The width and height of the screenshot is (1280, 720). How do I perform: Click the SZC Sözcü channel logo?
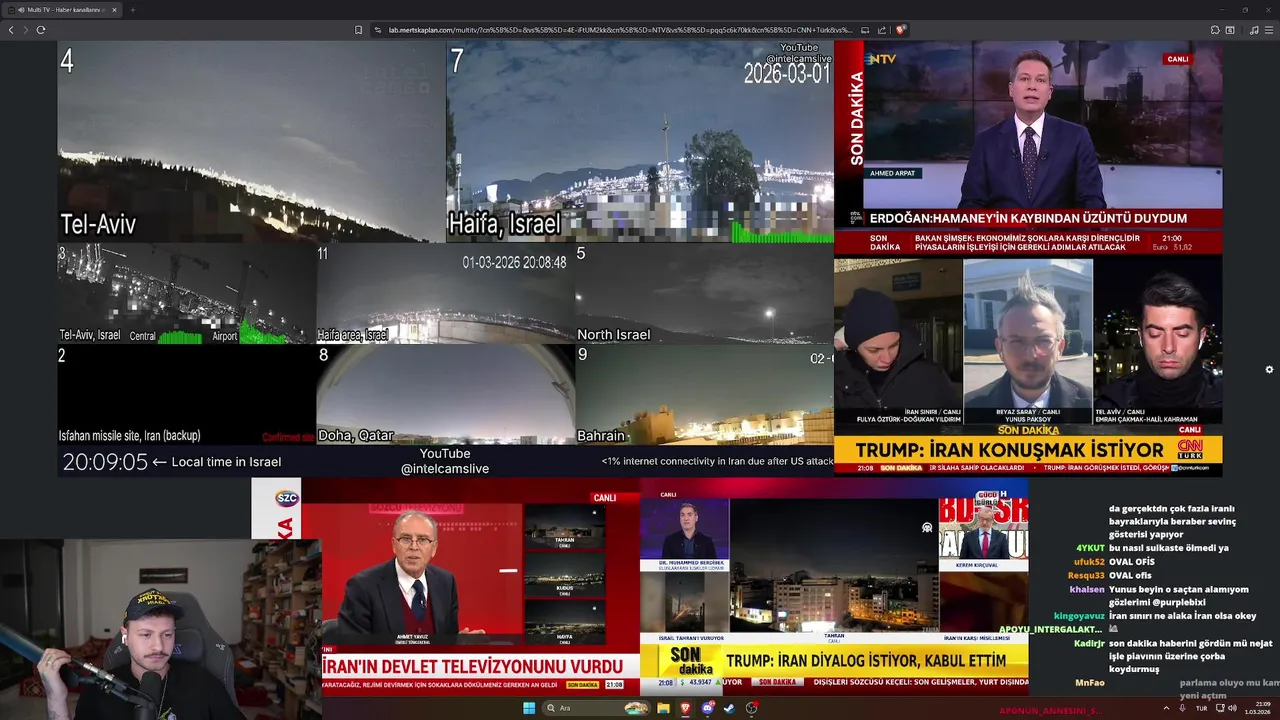pos(287,497)
